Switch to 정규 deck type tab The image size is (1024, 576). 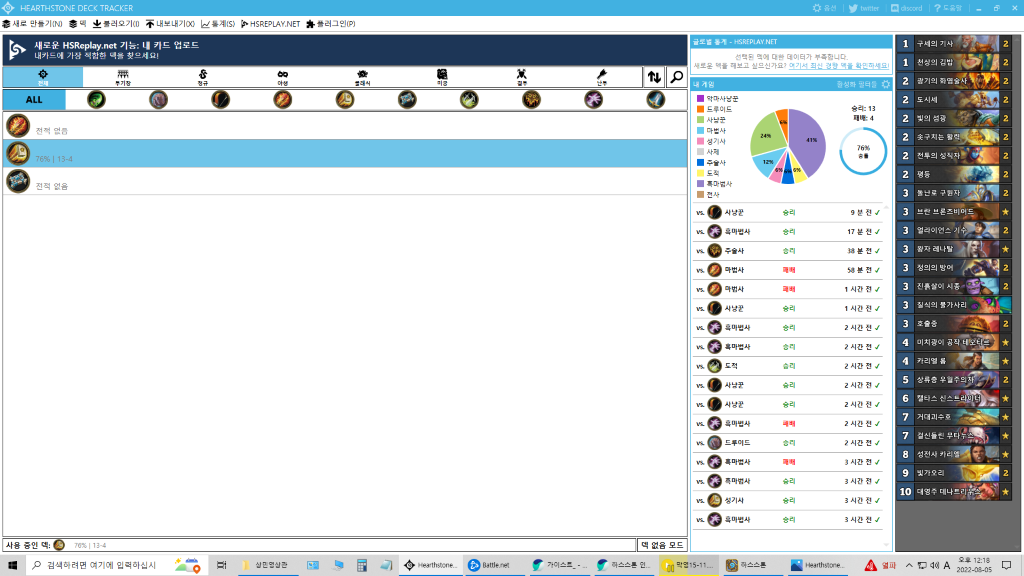pyautogui.click(x=203, y=77)
